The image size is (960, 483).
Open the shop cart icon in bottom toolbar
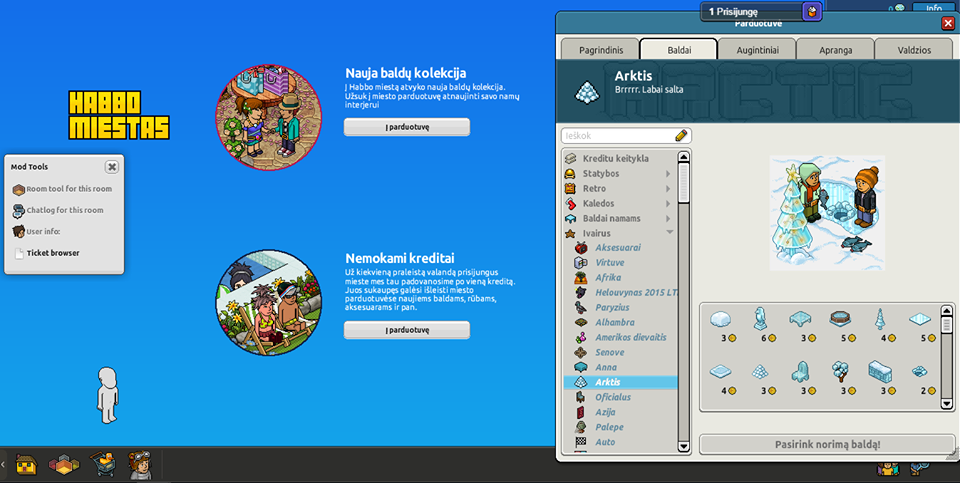click(x=103, y=464)
